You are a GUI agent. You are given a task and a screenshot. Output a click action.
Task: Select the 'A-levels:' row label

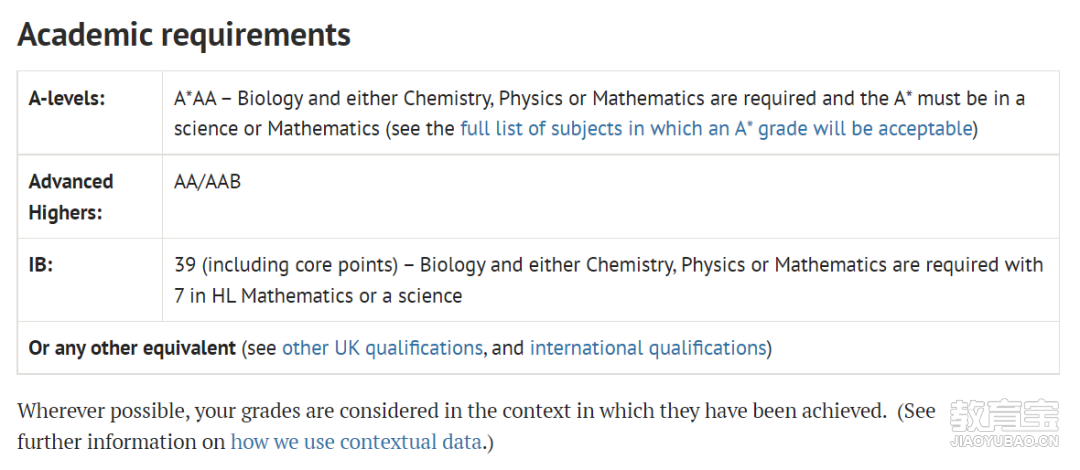(x=67, y=99)
